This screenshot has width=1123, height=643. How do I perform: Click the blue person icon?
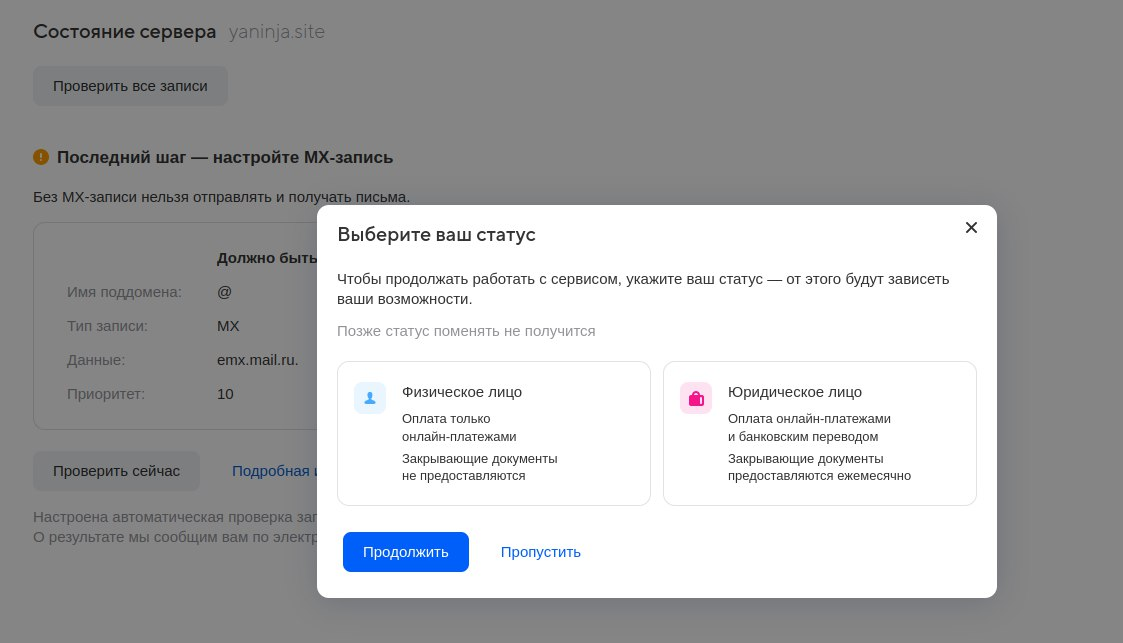click(370, 398)
